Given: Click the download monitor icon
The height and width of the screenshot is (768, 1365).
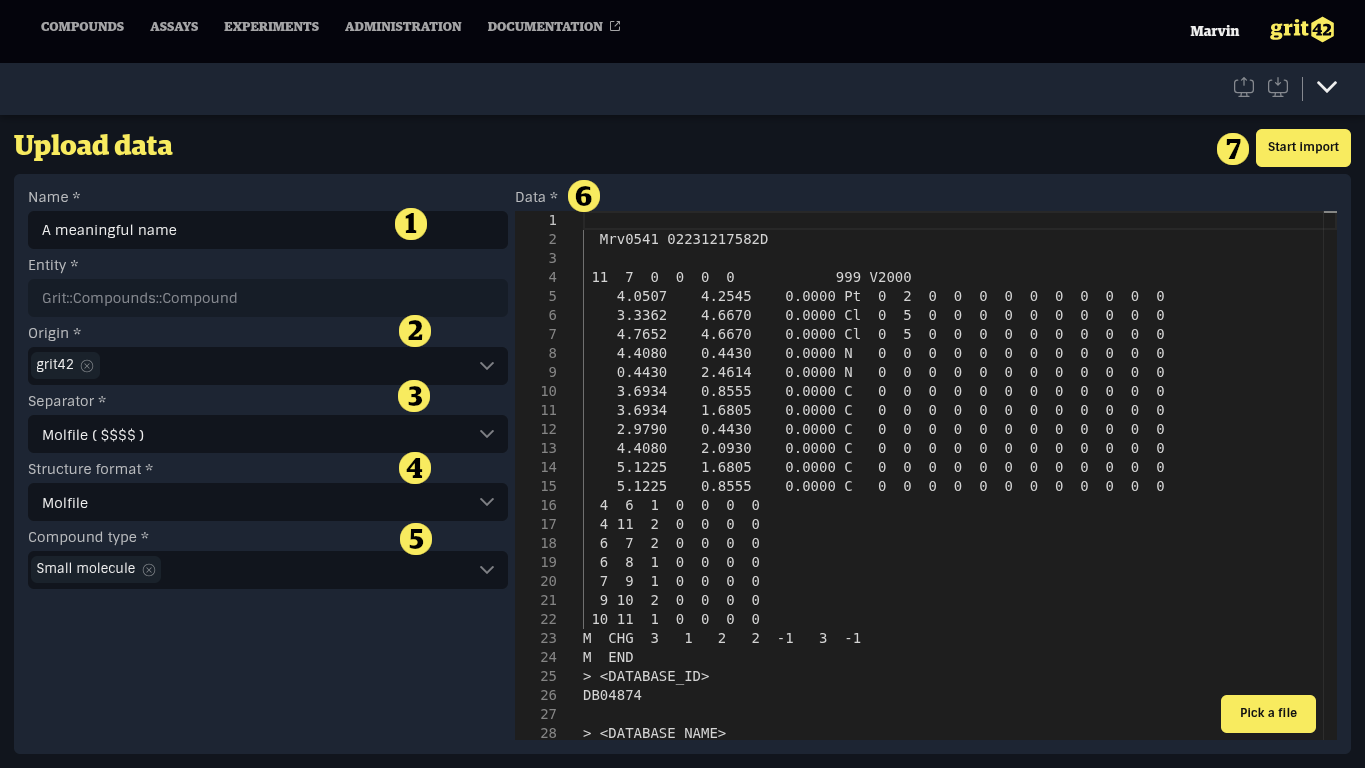Looking at the screenshot, I should coord(1278,87).
